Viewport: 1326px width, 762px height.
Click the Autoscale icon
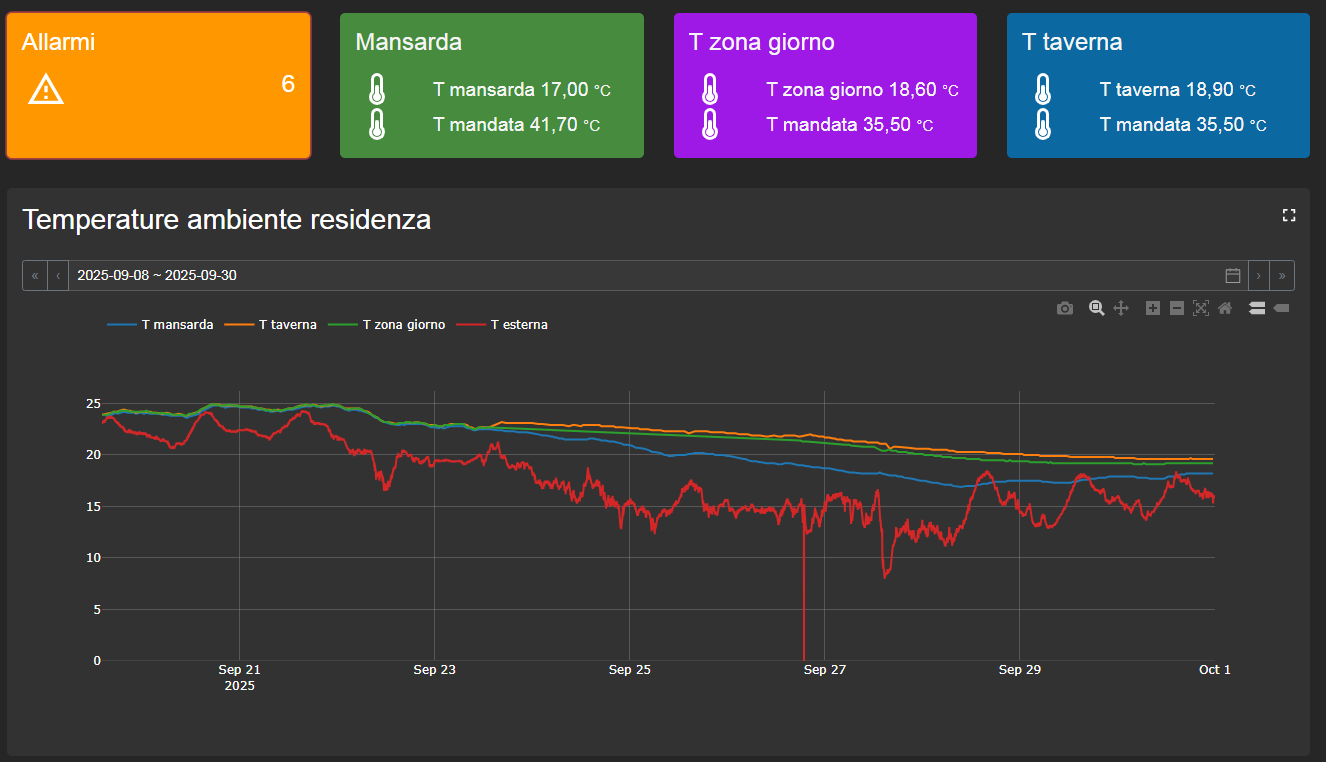point(1201,309)
